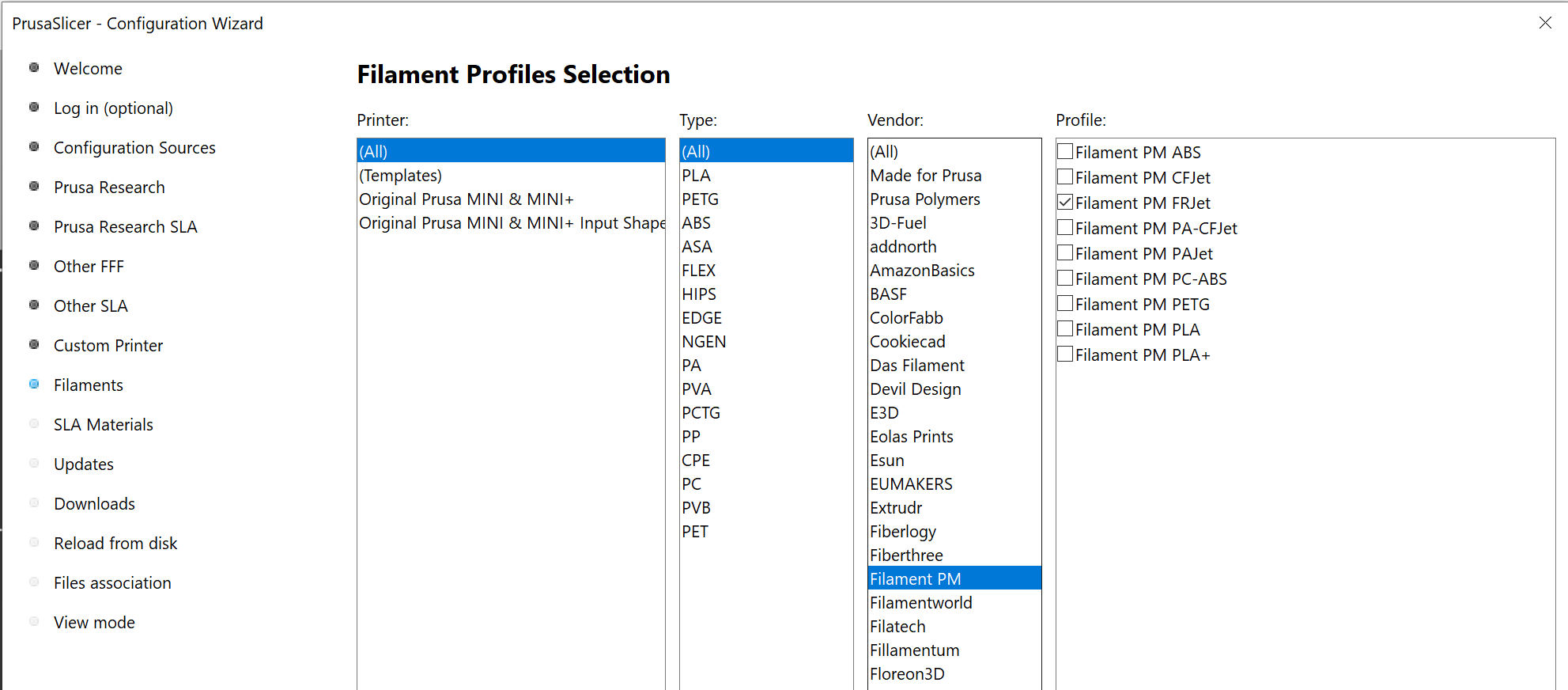Open the SLA Materials step
This screenshot has width=1568, height=690.
coord(104,425)
